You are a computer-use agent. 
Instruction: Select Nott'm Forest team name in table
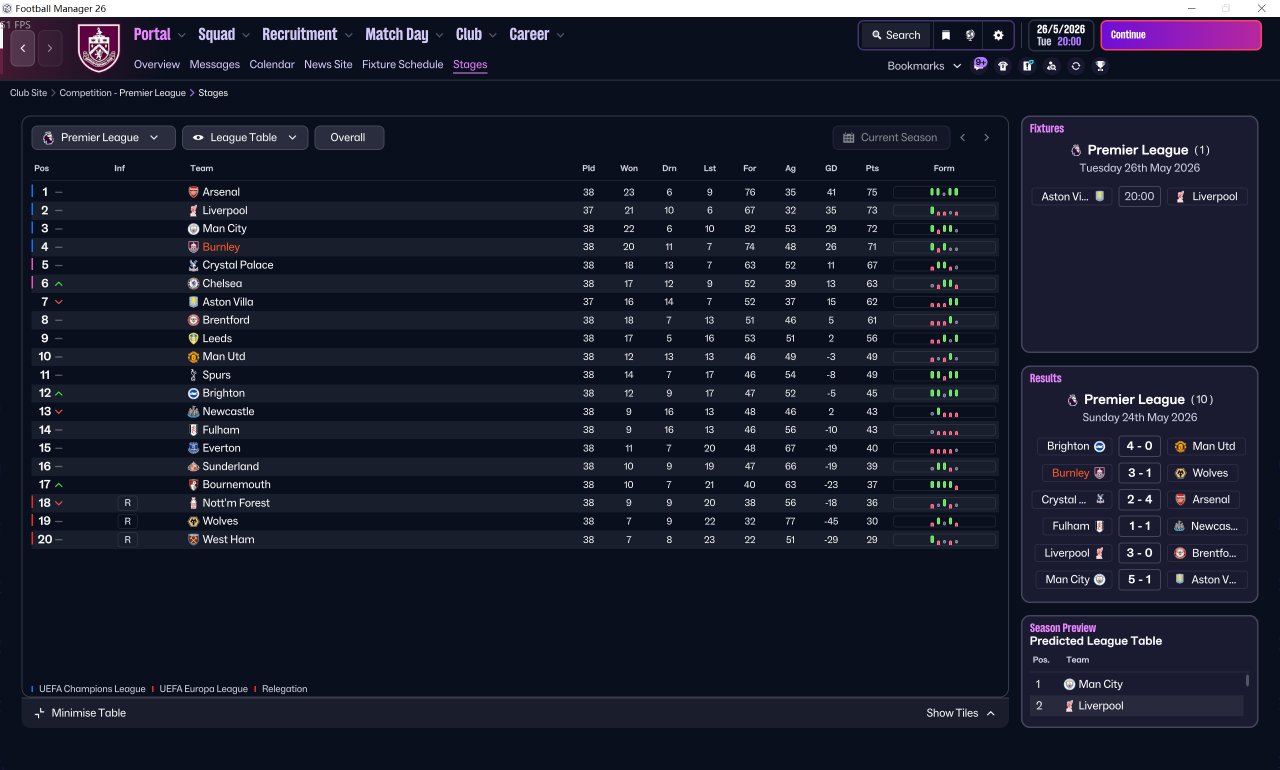[236, 503]
